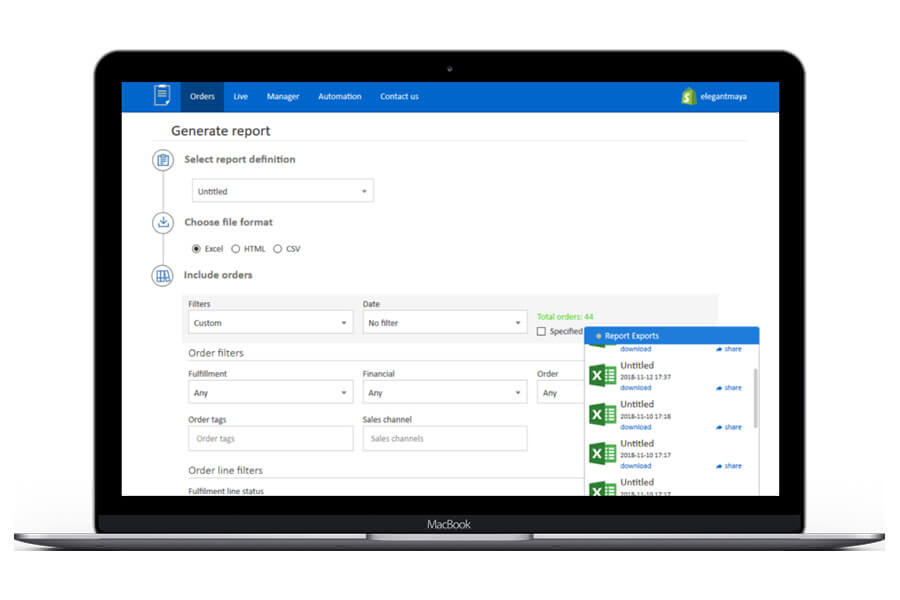Screen dimensions: 900x600
Task: Expand the Fulfillment dropdown
Action: click(270, 393)
